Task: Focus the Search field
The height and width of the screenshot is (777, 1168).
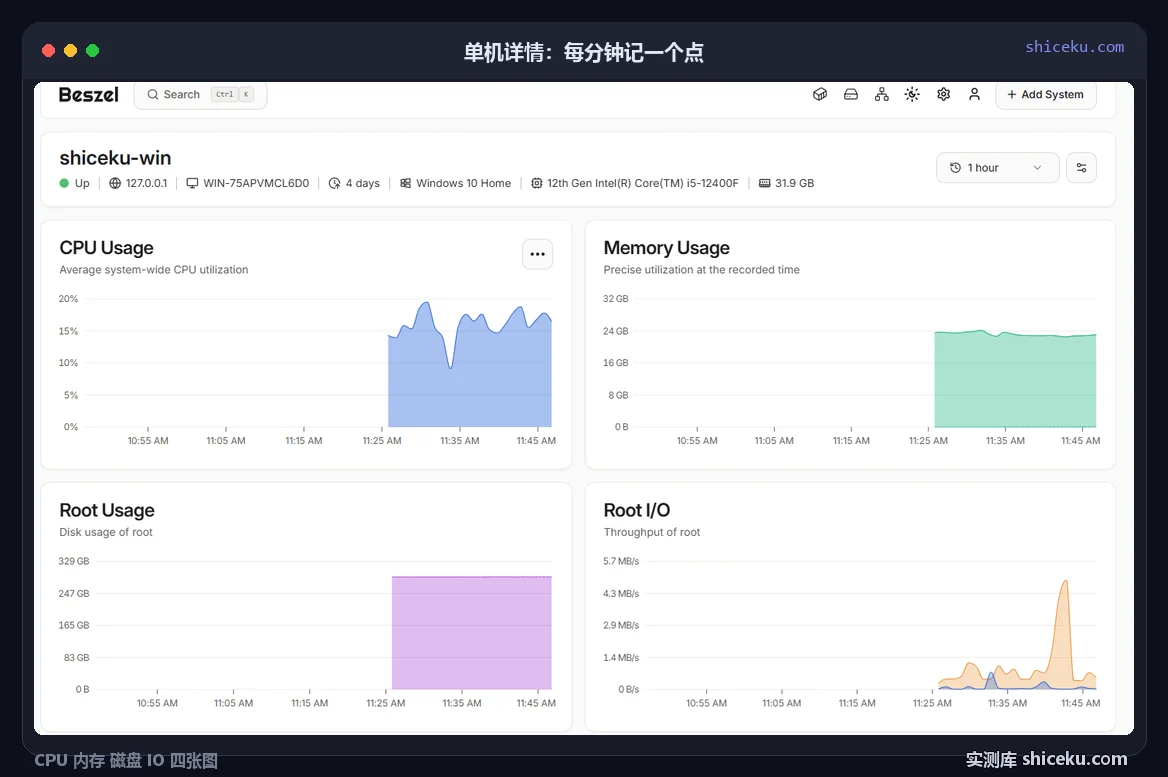Action: click(200, 95)
